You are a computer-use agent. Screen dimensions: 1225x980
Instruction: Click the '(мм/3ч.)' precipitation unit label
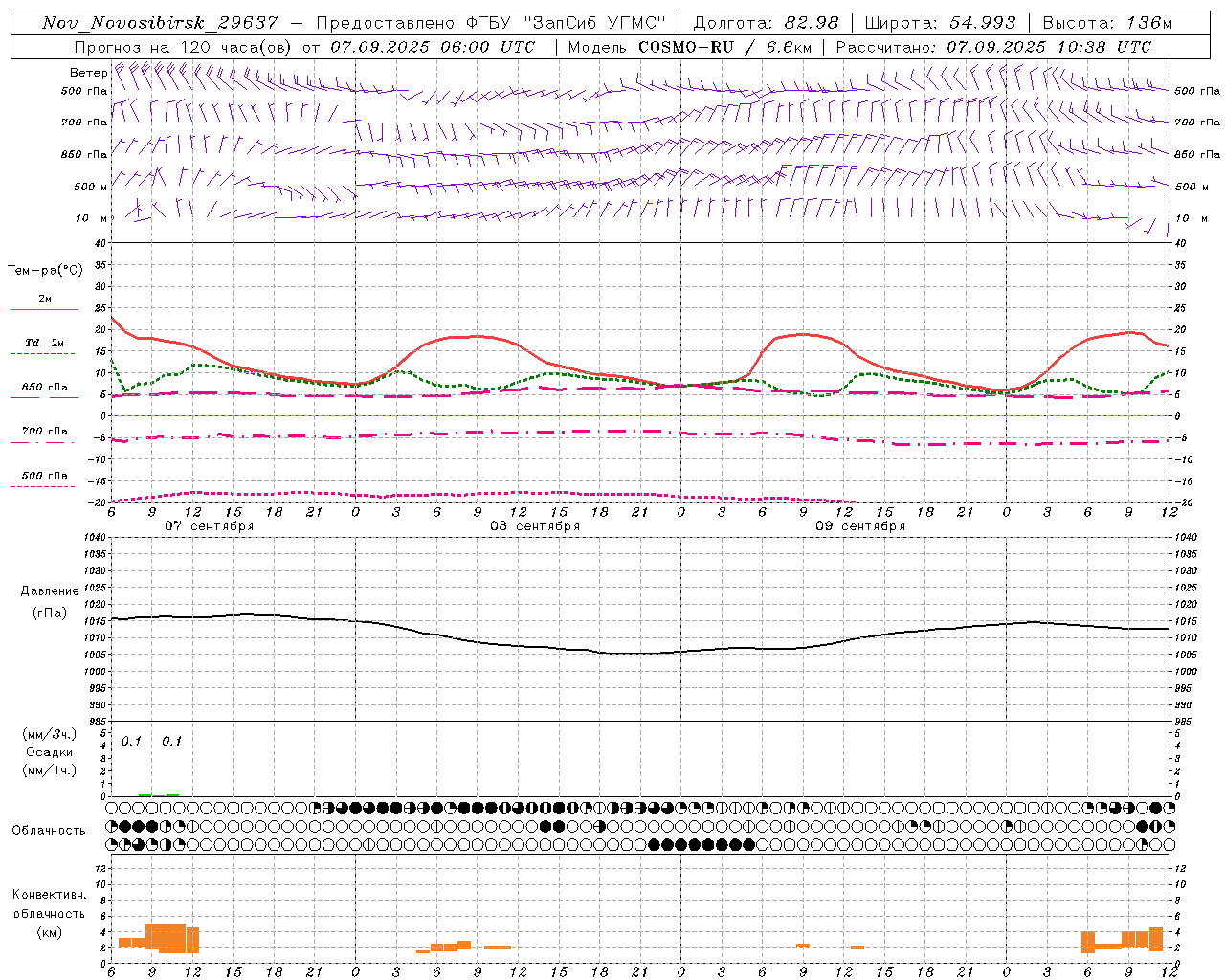tap(50, 734)
